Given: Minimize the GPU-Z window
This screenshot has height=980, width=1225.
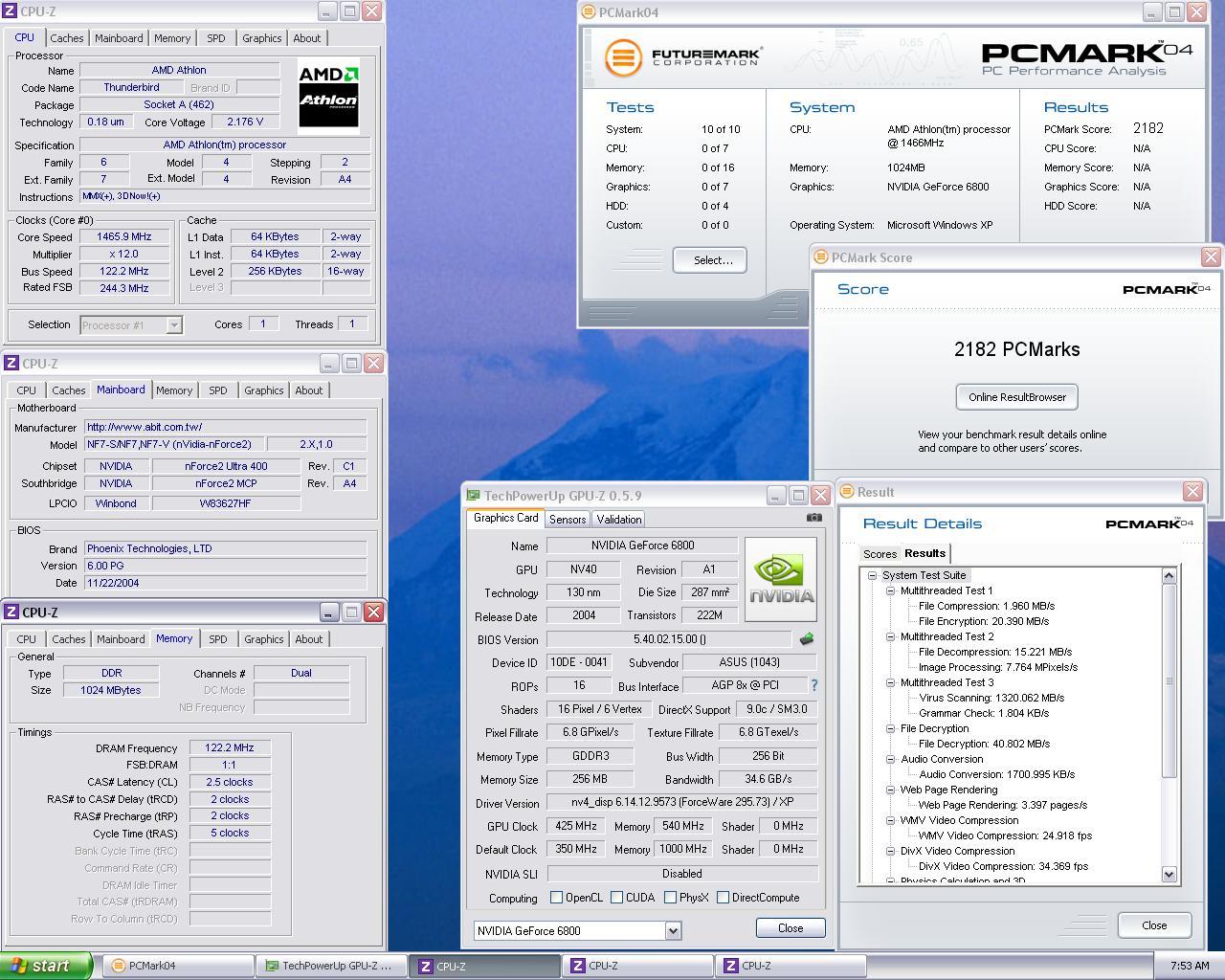Looking at the screenshot, I should (x=776, y=495).
